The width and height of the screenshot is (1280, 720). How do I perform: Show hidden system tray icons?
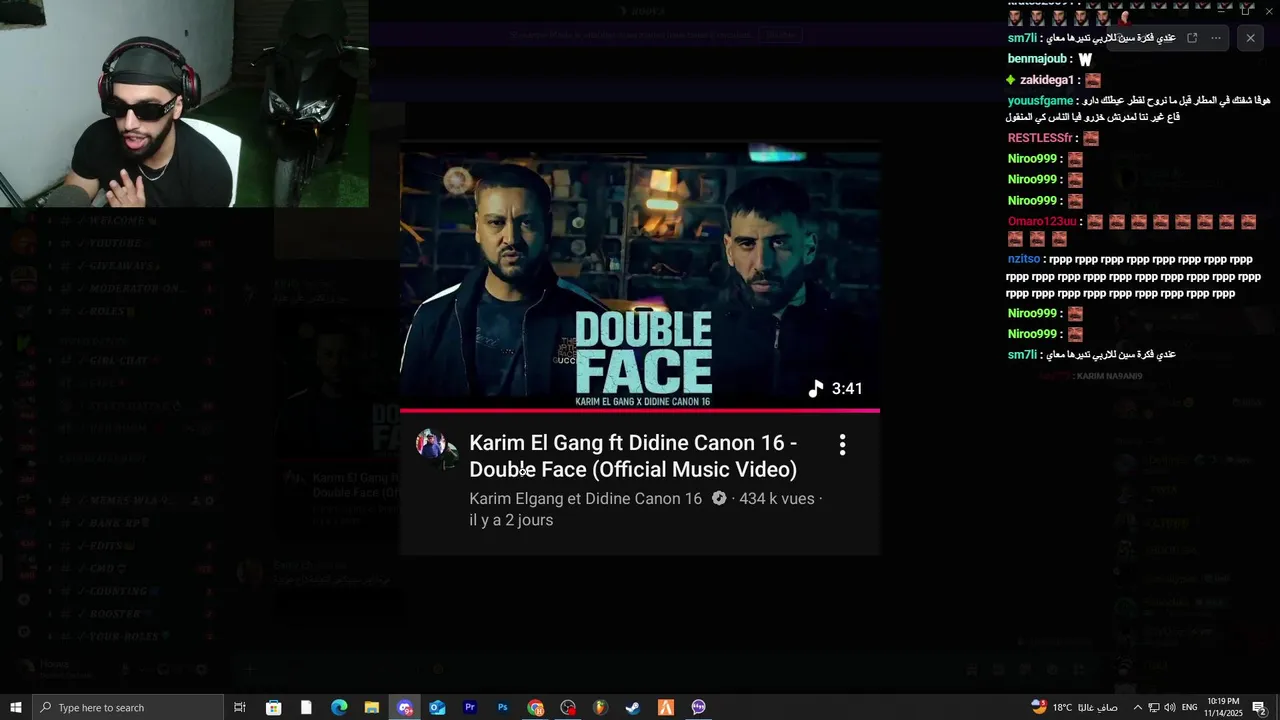pos(1137,707)
